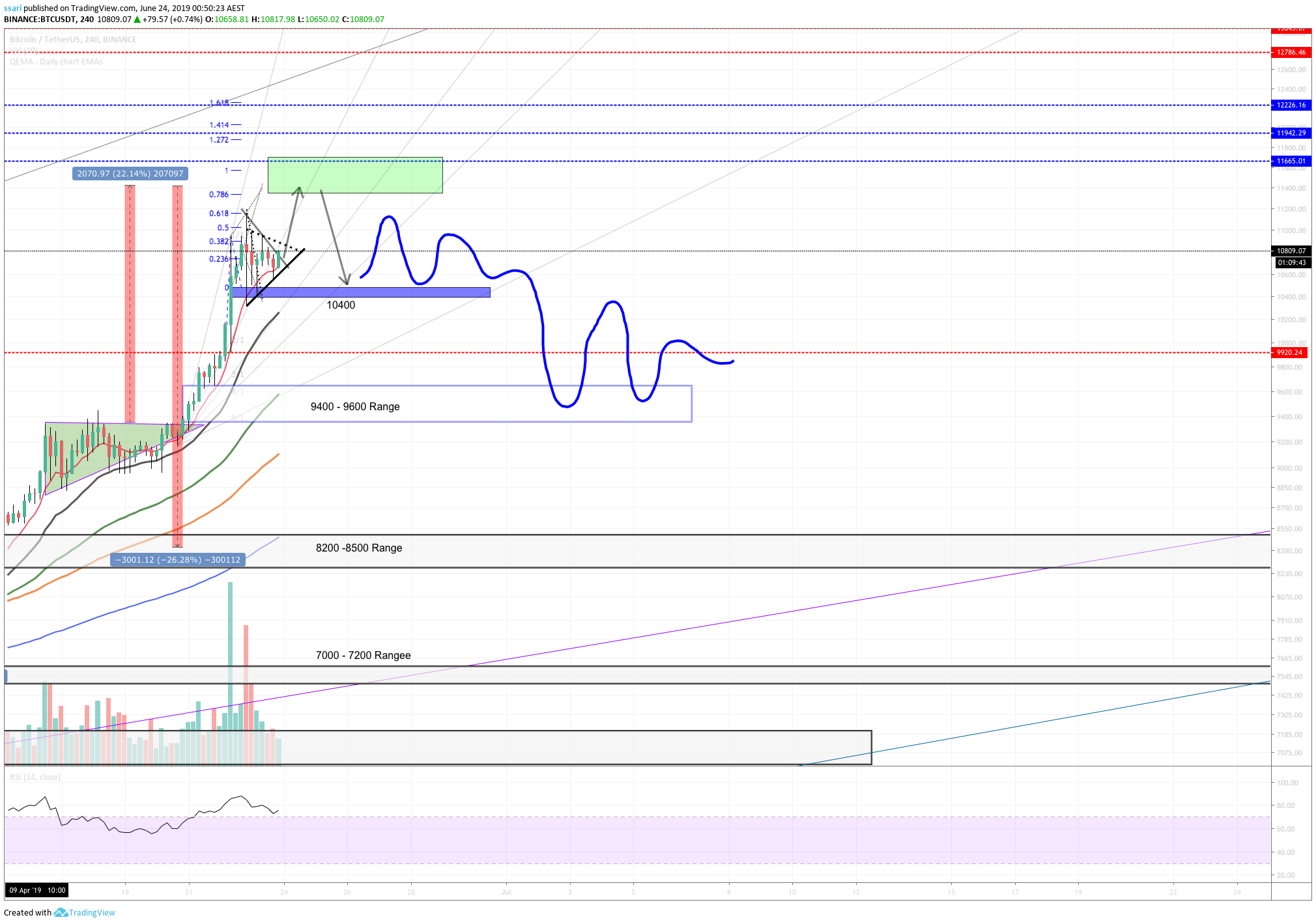Select the 12786.46 red price label
Viewport: 1316px width, 924px height.
(x=1291, y=52)
